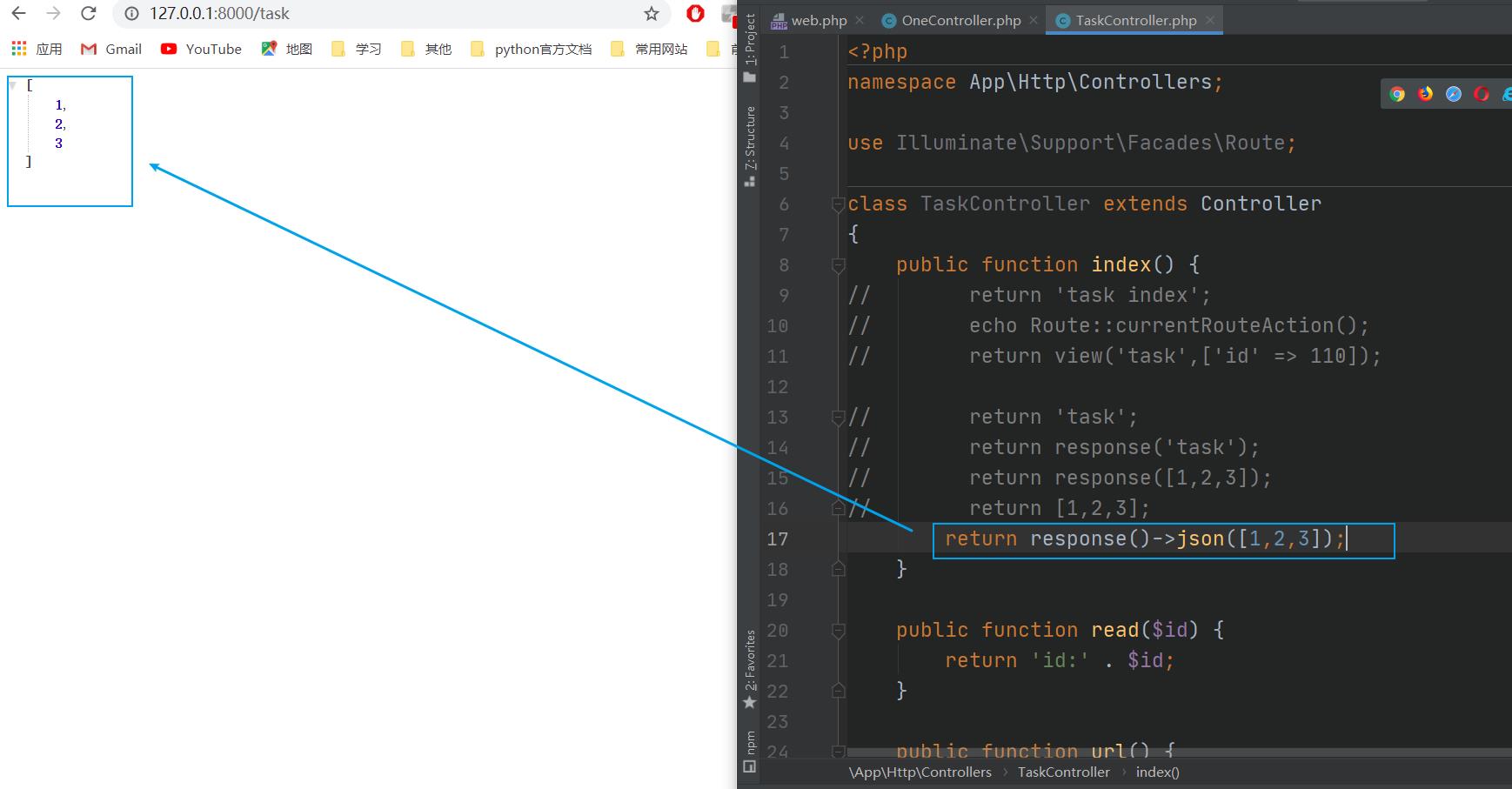The width and height of the screenshot is (1512, 789).
Task: Open the 其他 bookmarks folder
Action: 426,49
